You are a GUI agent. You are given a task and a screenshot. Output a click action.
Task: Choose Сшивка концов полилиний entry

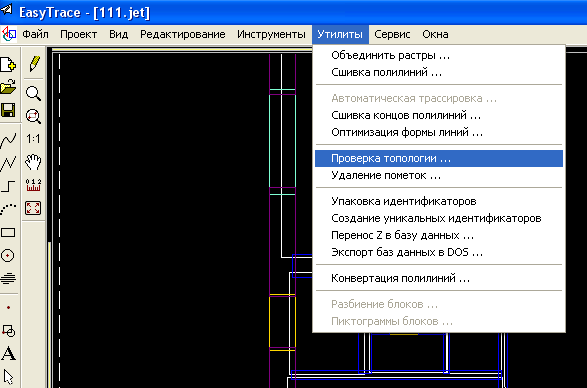point(439,115)
